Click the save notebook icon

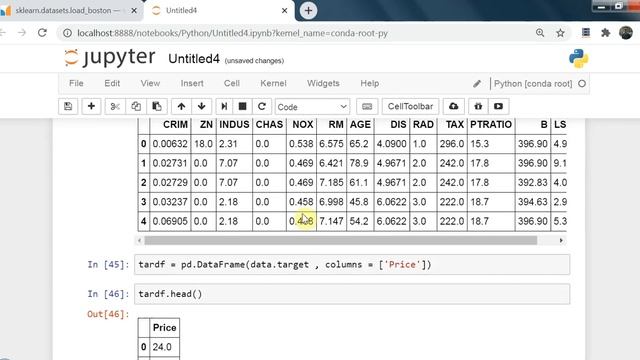[x=68, y=107]
